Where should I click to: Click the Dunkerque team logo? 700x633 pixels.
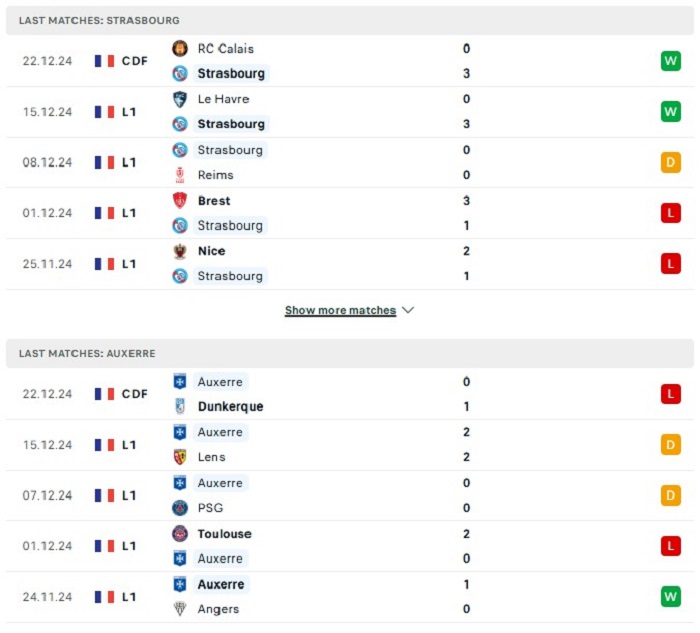[180, 406]
